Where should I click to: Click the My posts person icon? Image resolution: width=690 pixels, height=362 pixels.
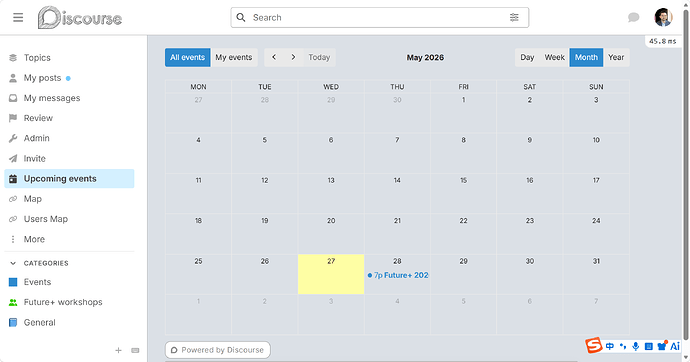click(13, 78)
